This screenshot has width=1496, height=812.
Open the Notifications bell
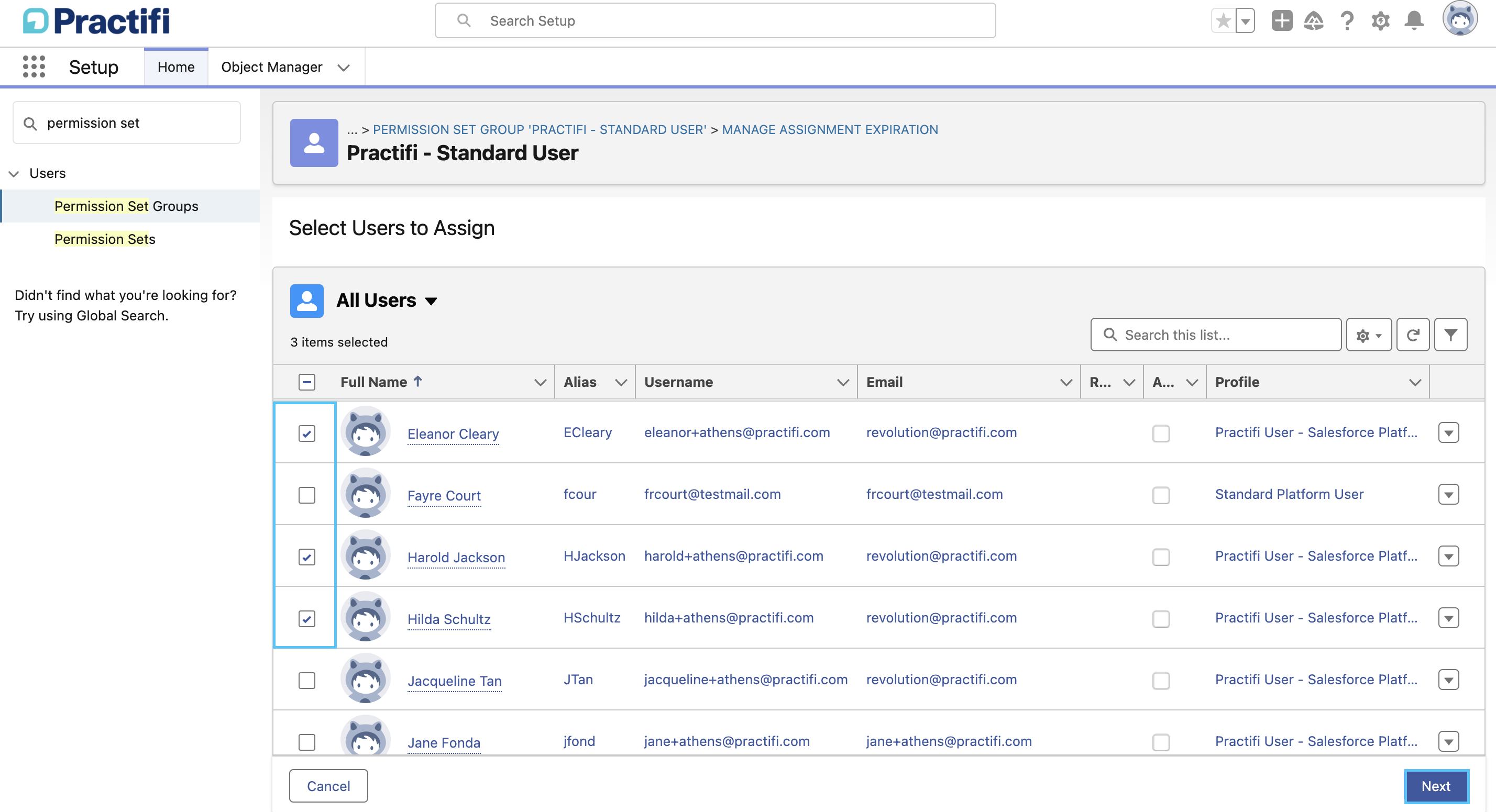click(1414, 21)
